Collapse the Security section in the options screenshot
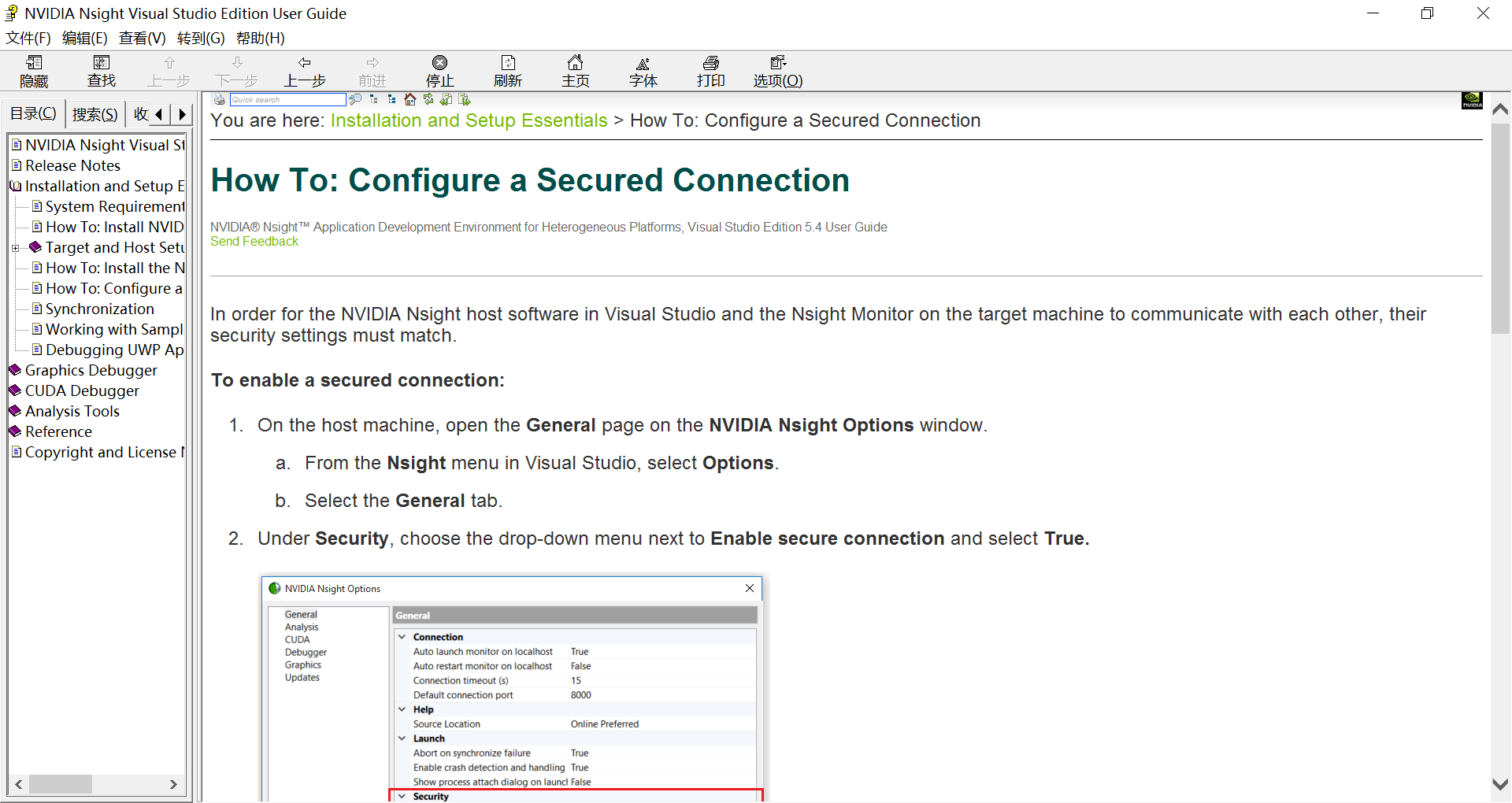The height and width of the screenshot is (803, 1512). click(402, 796)
